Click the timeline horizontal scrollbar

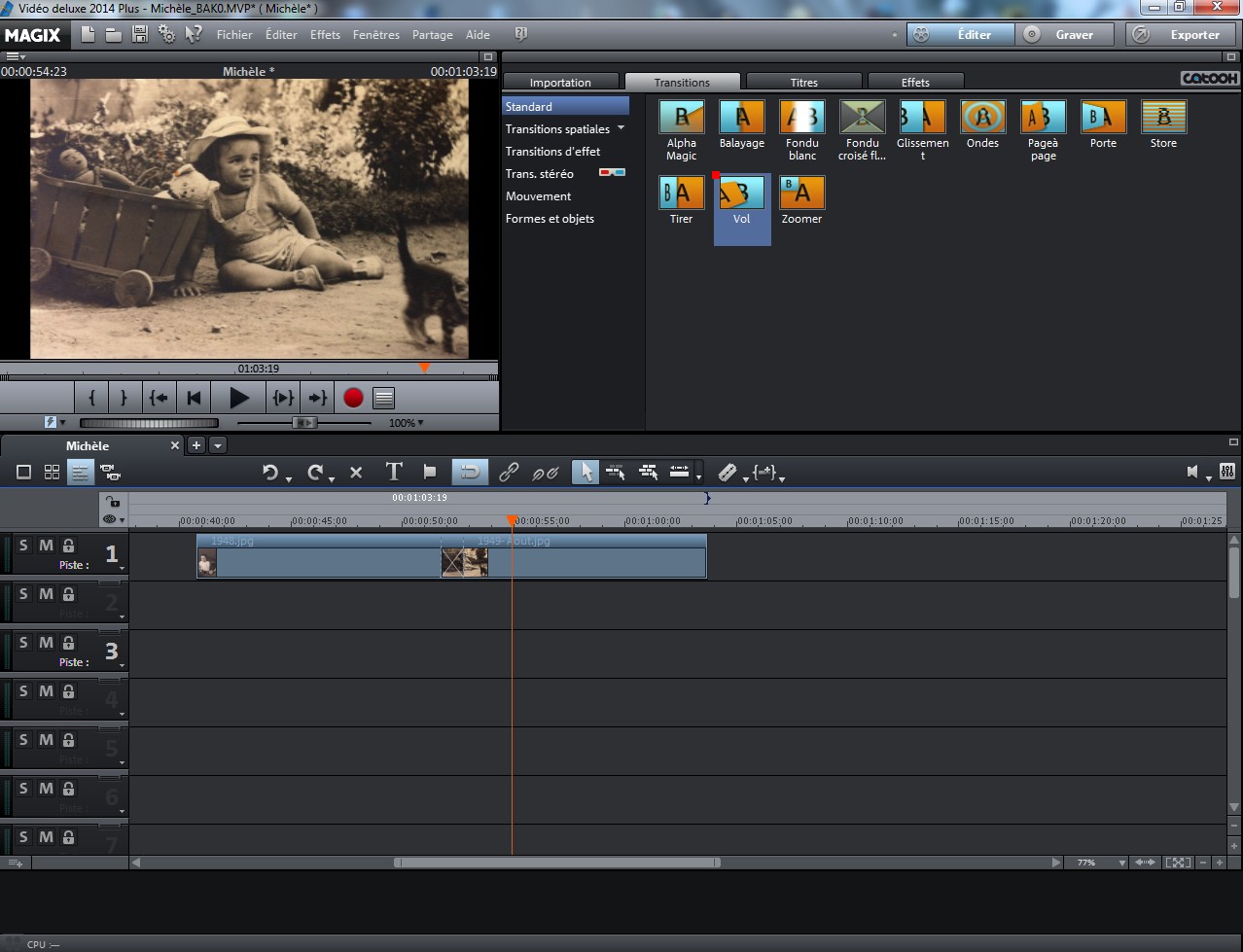(556, 863)
